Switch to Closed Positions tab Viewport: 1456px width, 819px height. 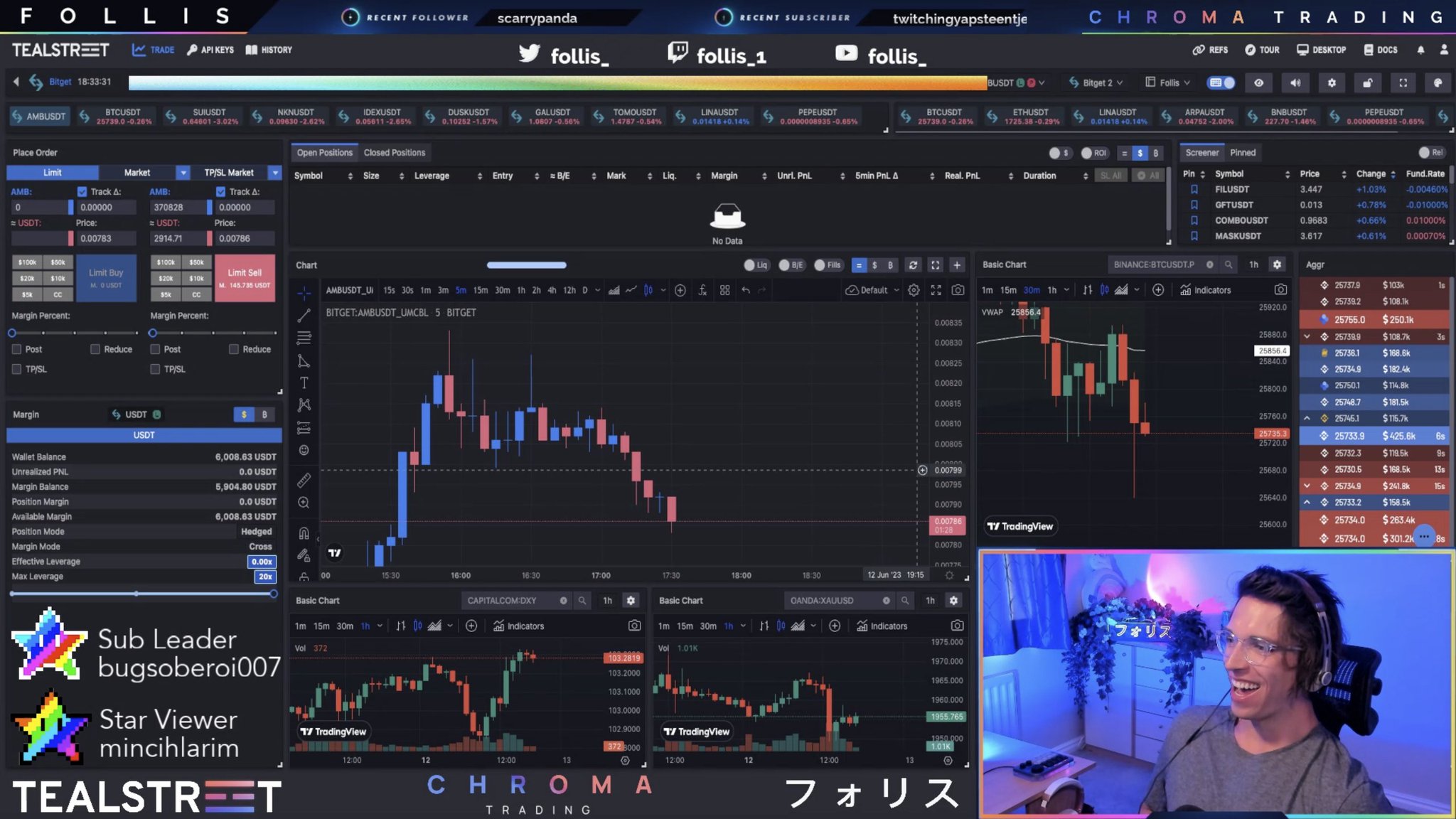(x=395, y=153)
